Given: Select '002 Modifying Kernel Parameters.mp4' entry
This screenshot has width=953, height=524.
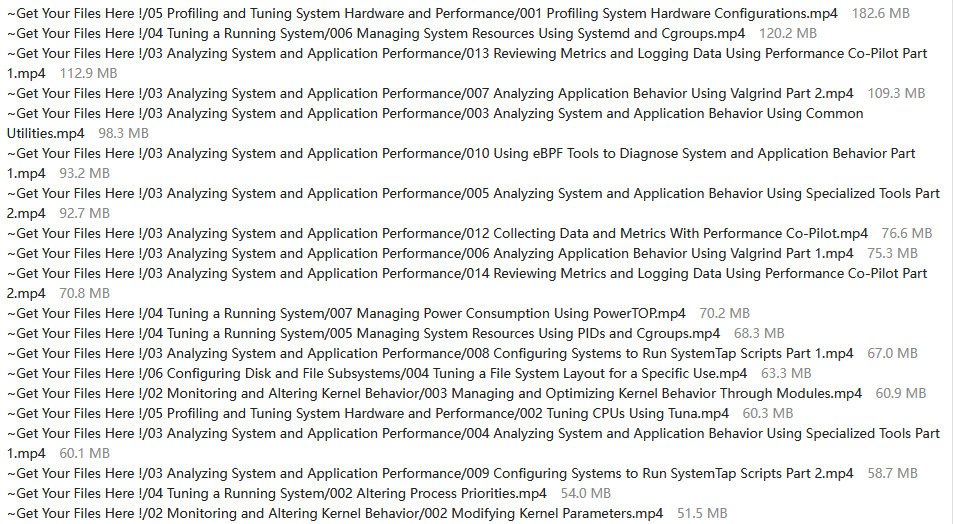Looking at the screenshot, I should tap(335, 514).
